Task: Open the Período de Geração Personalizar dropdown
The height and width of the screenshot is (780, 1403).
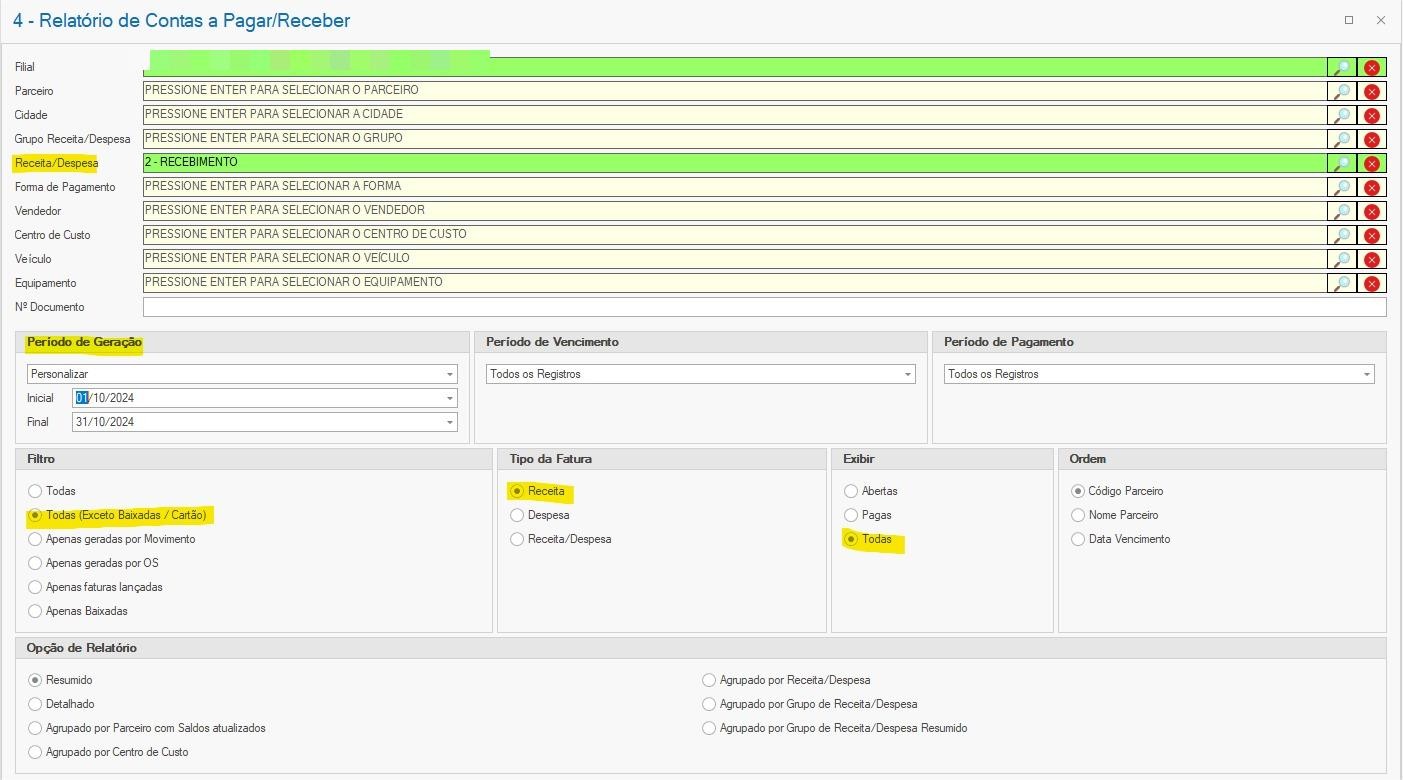Action: pos(449,374)
